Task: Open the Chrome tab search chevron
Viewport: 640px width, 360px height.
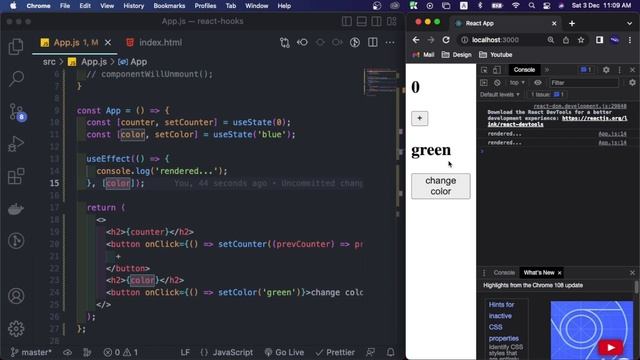Action: pos(629,24)
